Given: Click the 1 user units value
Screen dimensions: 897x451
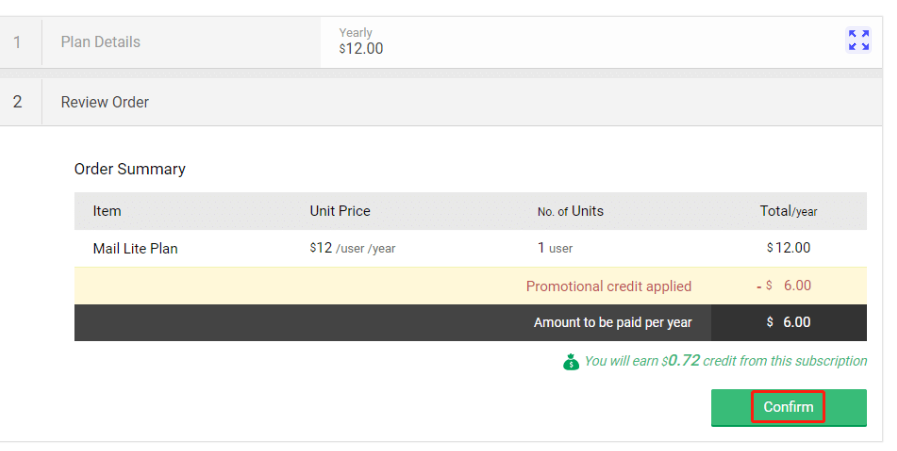Looking at the screenshot, I should click(555, 248).
